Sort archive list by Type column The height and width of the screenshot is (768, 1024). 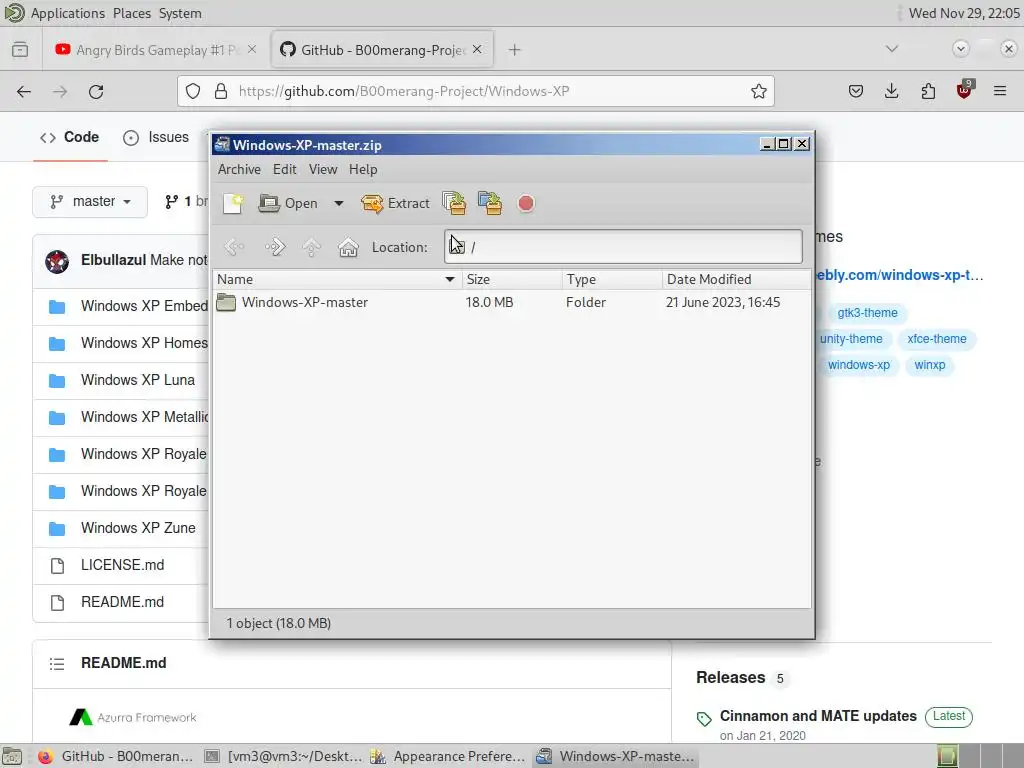(612, 280)
